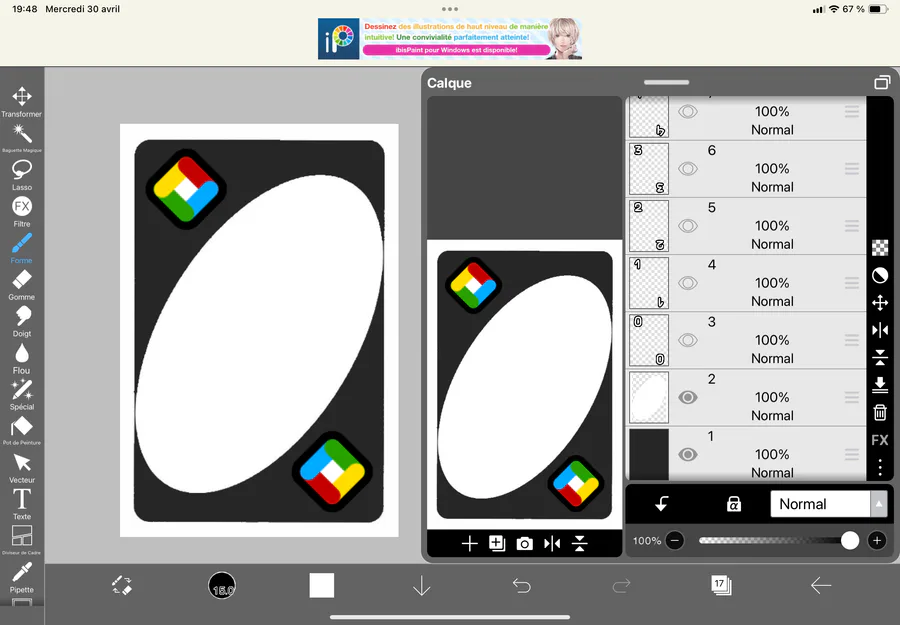Hide layer 1 with its eye icon

tap(688, 455)
